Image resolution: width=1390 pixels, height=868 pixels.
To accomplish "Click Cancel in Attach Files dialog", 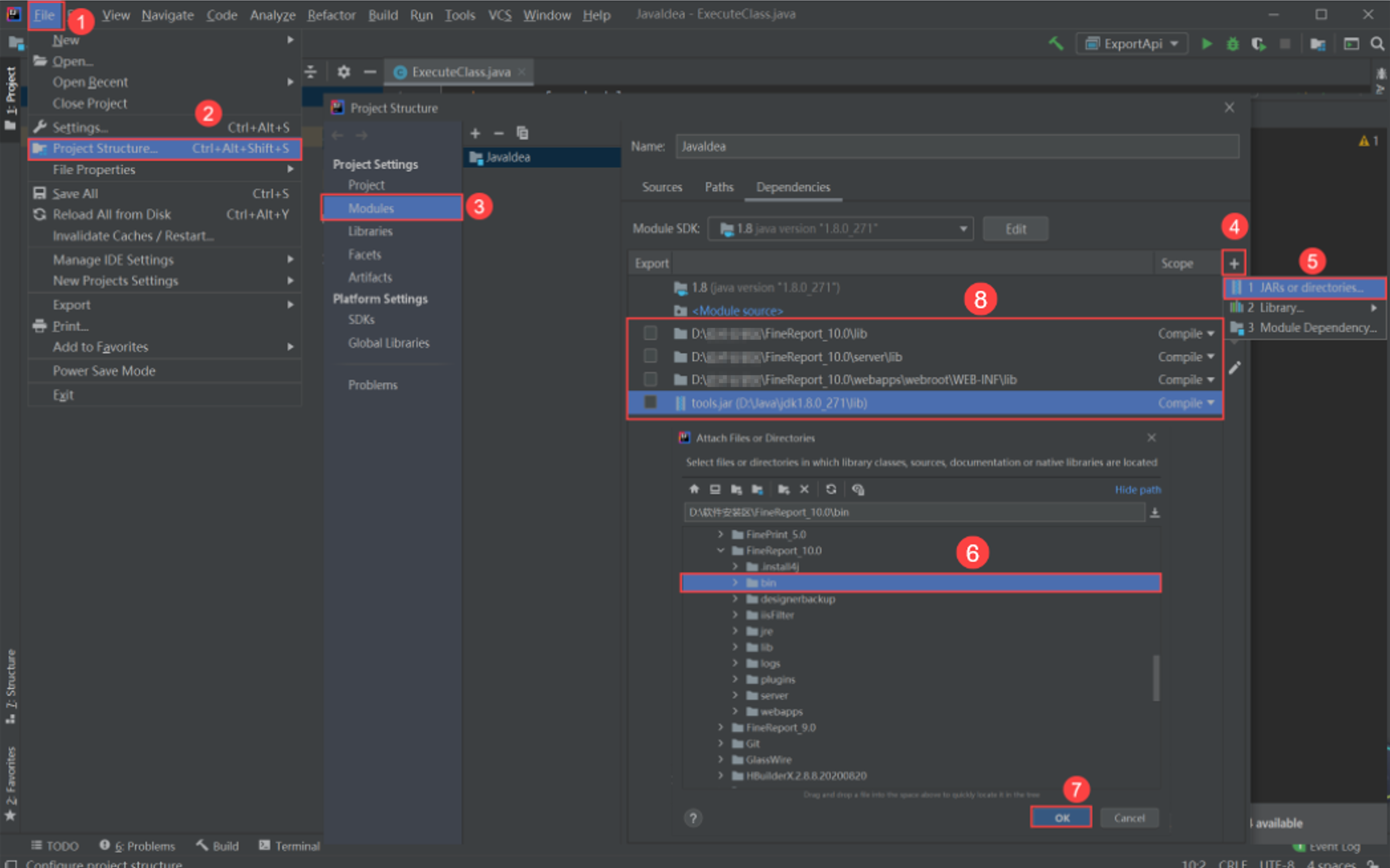I will (x=1129, y=817).
